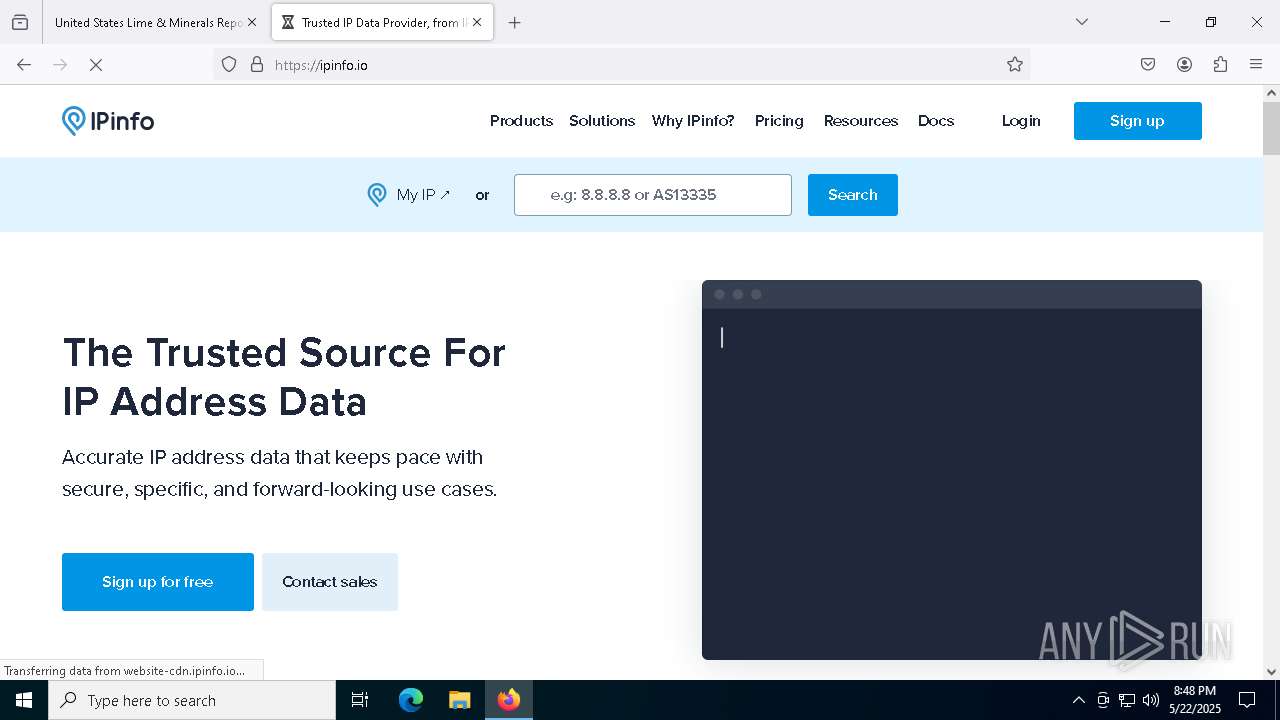Open the Firefox hamburger application menu
The height and width of the screenshot is (720, 1280).
tap(1256, 65)
